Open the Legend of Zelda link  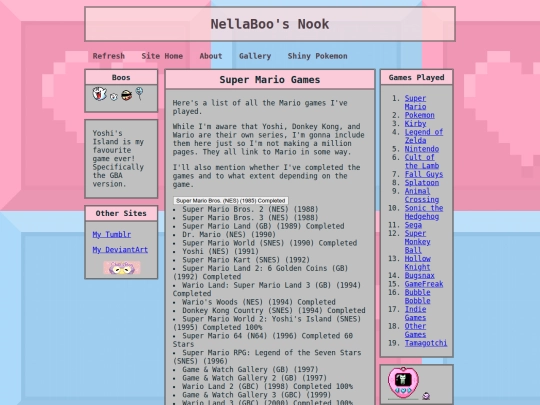tap(424, 136)
